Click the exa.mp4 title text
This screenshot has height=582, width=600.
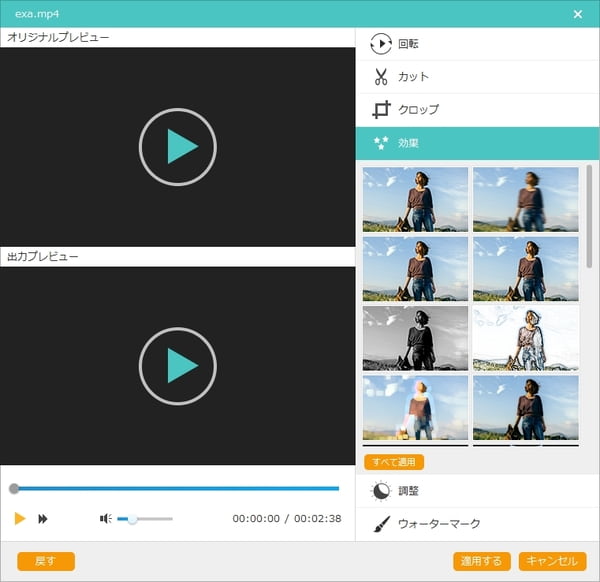tap(37, 14)
